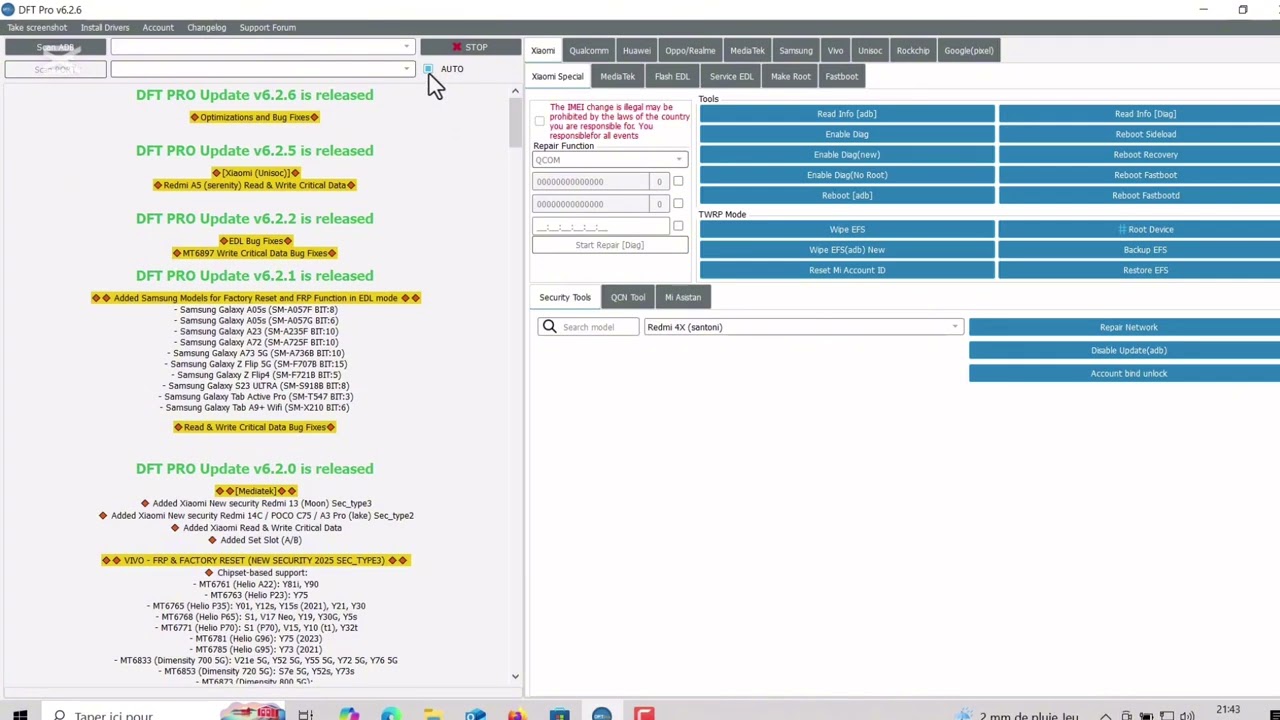Click into the second IMEI input field
The height and width of the screenshot is (720, 1280).
click(590, 204)
